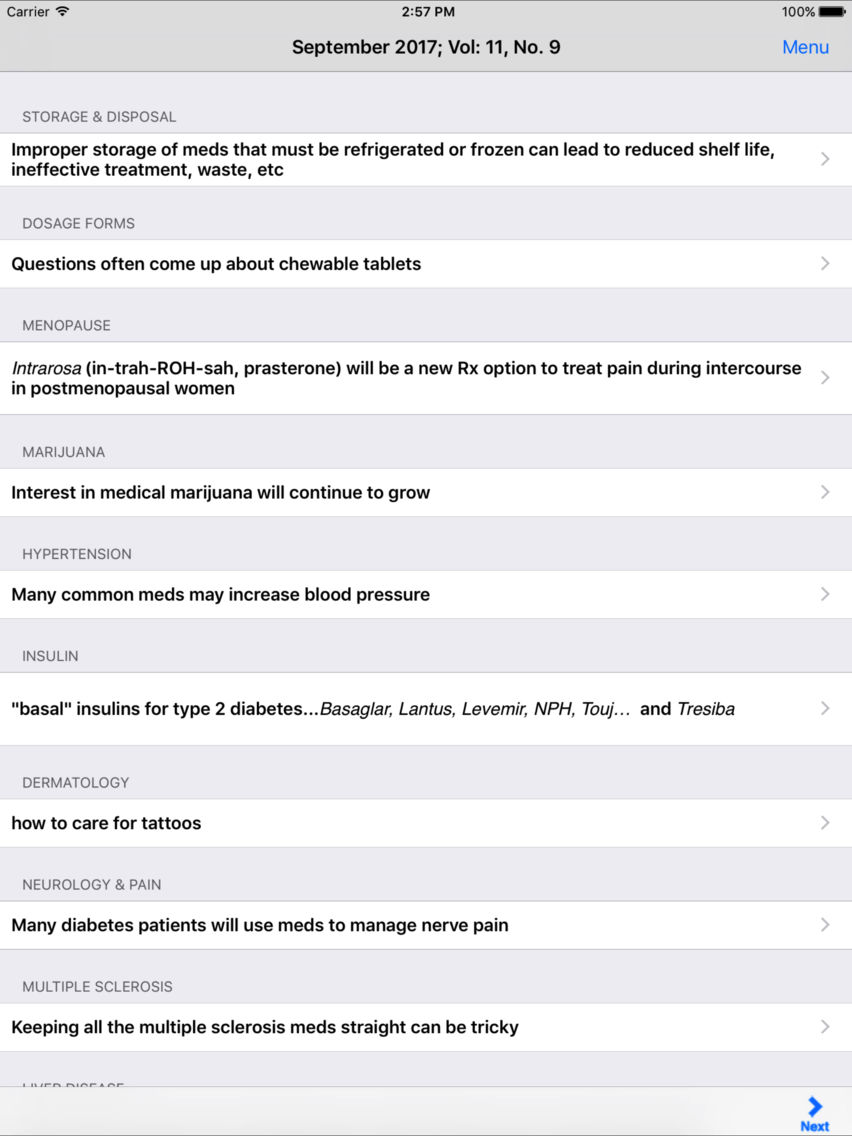Tap the Wi-Fi icon in status bar
Screen dimensions: 852x1136
pos(63,12)
